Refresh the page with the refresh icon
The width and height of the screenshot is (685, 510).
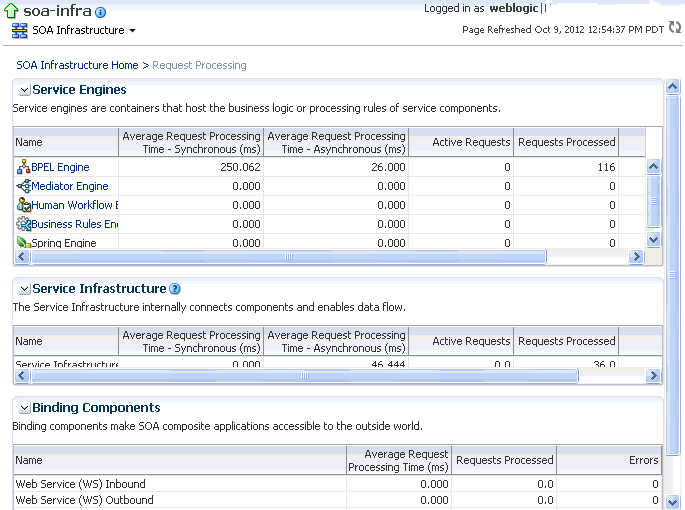pos(675,28)
